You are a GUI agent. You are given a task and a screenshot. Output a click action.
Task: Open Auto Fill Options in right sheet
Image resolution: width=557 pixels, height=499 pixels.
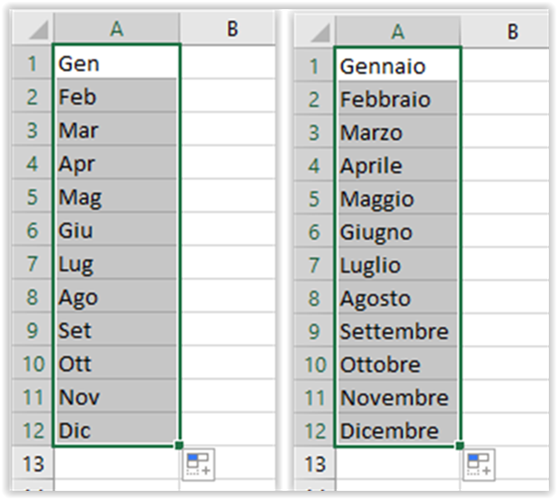[478, 465]
